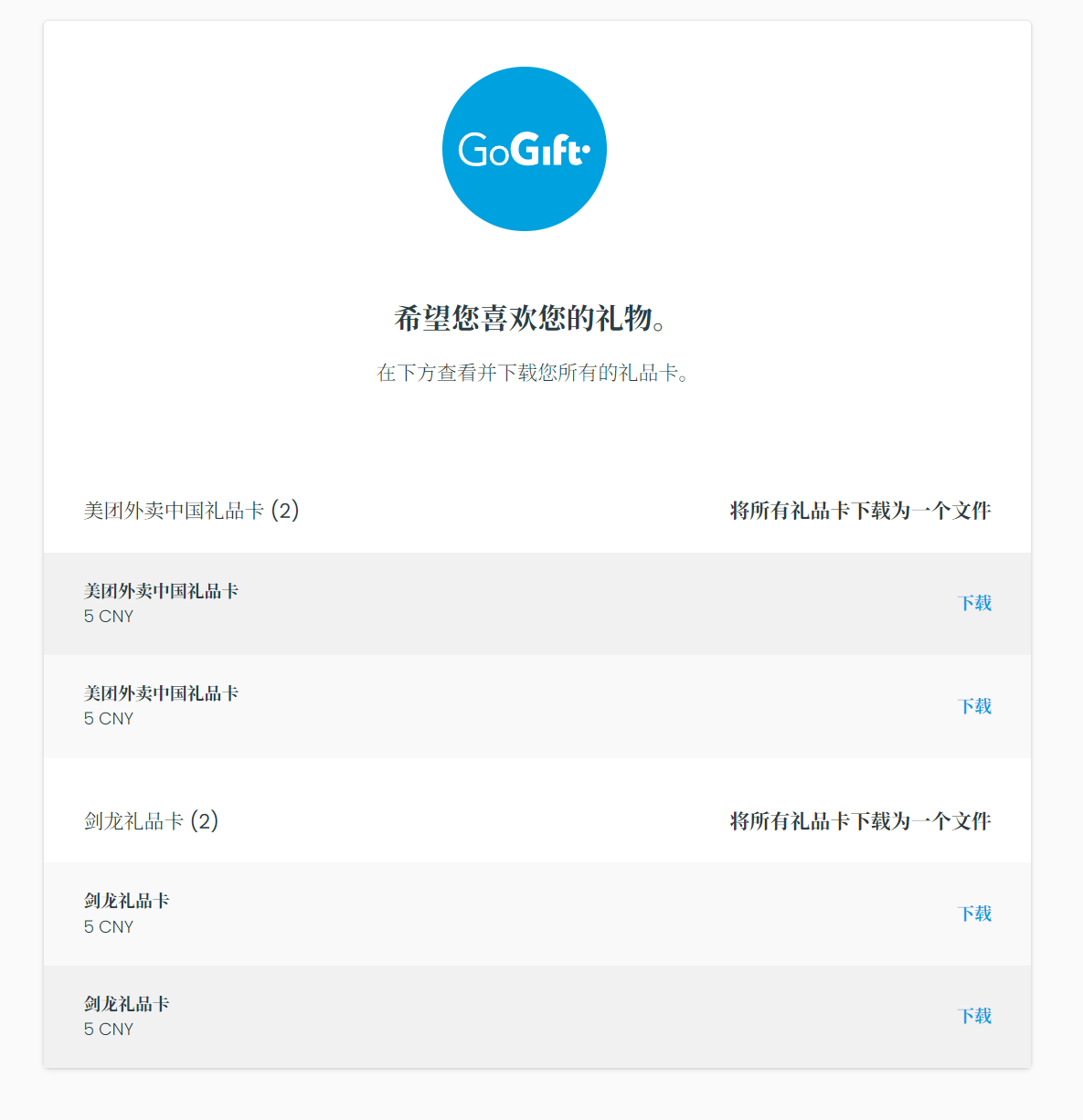
Task: Download the second 剑龙礼品卡 card
Action: (x=975, y=1016)
